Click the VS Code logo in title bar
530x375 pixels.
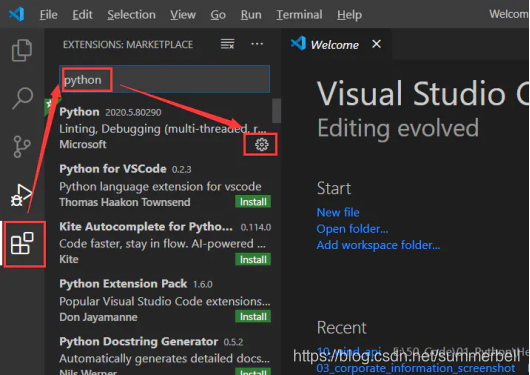pyautogui.click(x=17, y=14)
